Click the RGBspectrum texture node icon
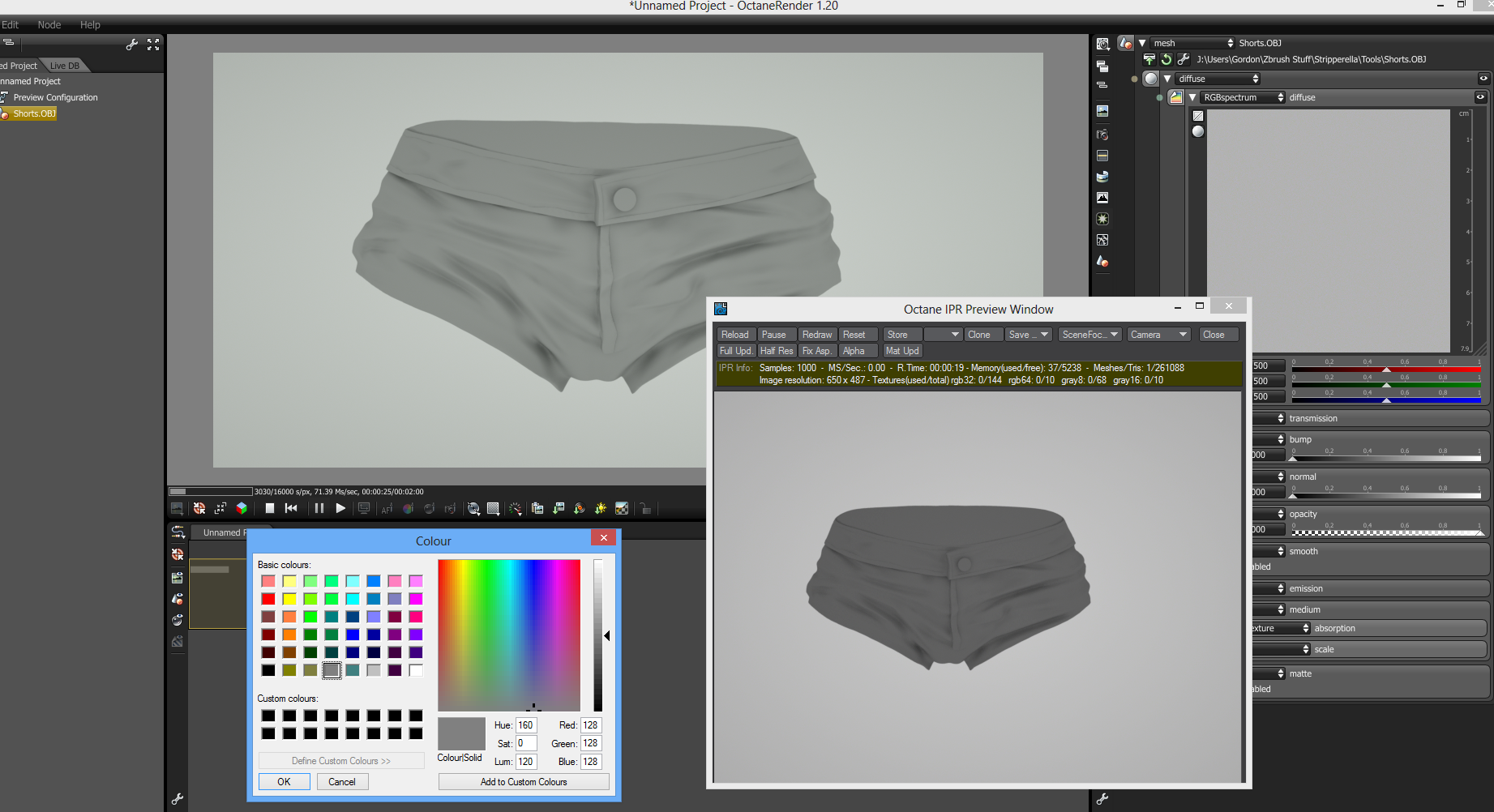Image resolution: width=1494 pixels, height=812 pixels. (1175, 97)
